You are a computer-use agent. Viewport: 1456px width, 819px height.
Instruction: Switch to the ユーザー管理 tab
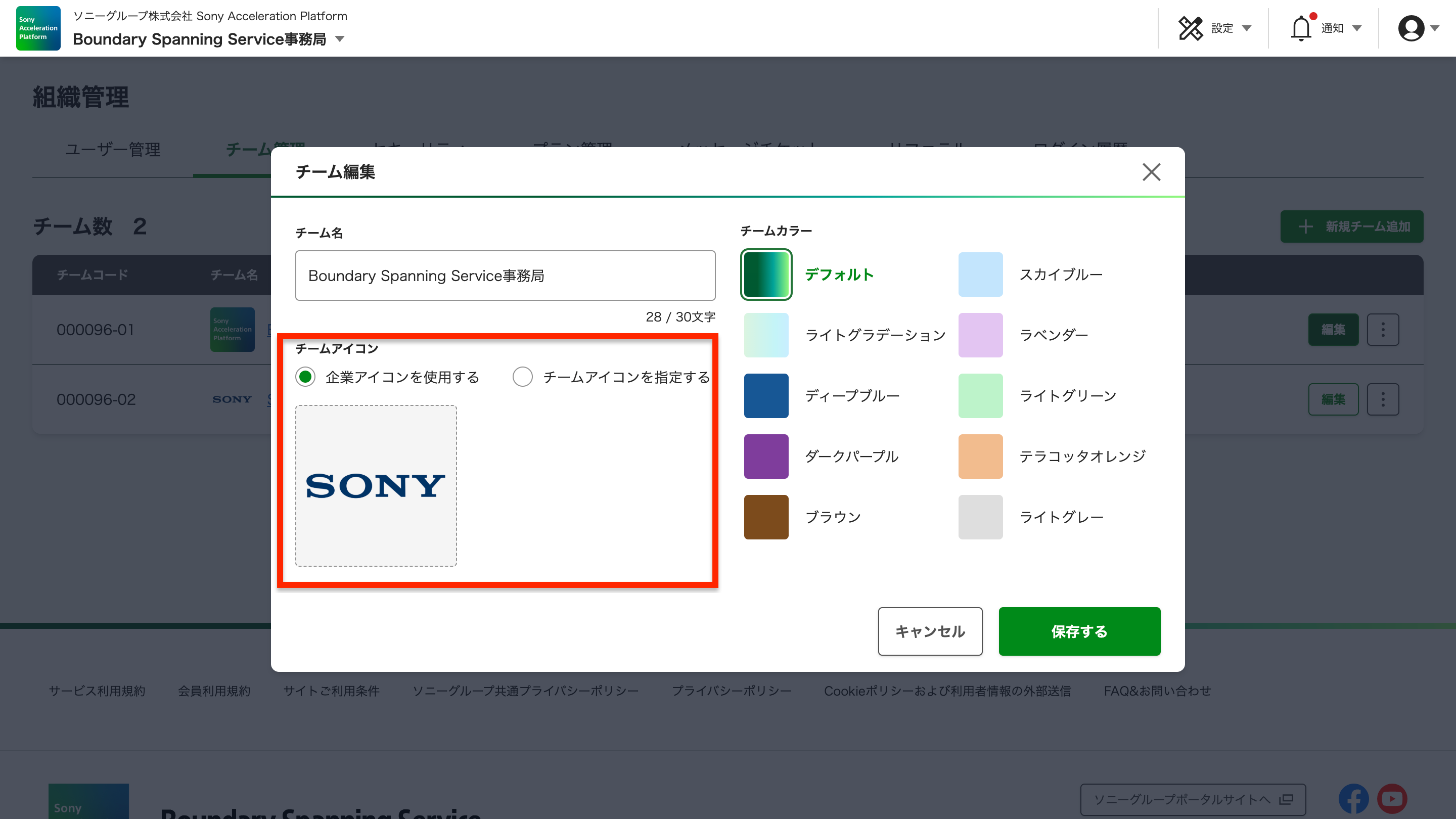tap(112, 150)
